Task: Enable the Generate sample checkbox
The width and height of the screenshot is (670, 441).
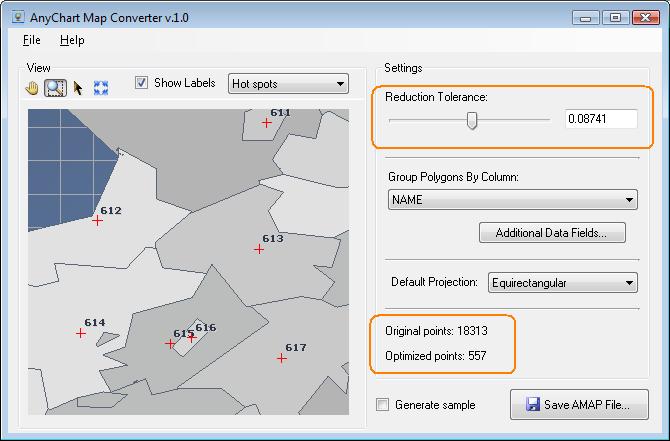Action: point(382,405)
